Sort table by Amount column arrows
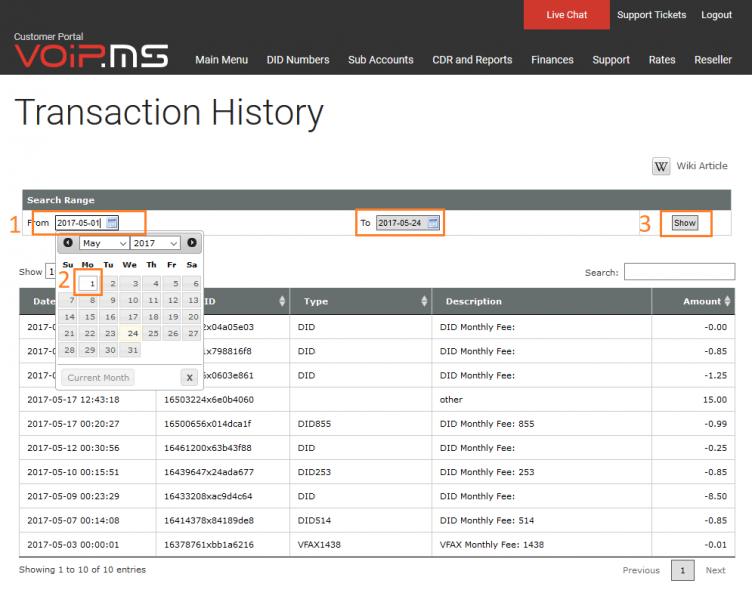The height and width of the screenshot is (599, 752). [x=728, y=301]
